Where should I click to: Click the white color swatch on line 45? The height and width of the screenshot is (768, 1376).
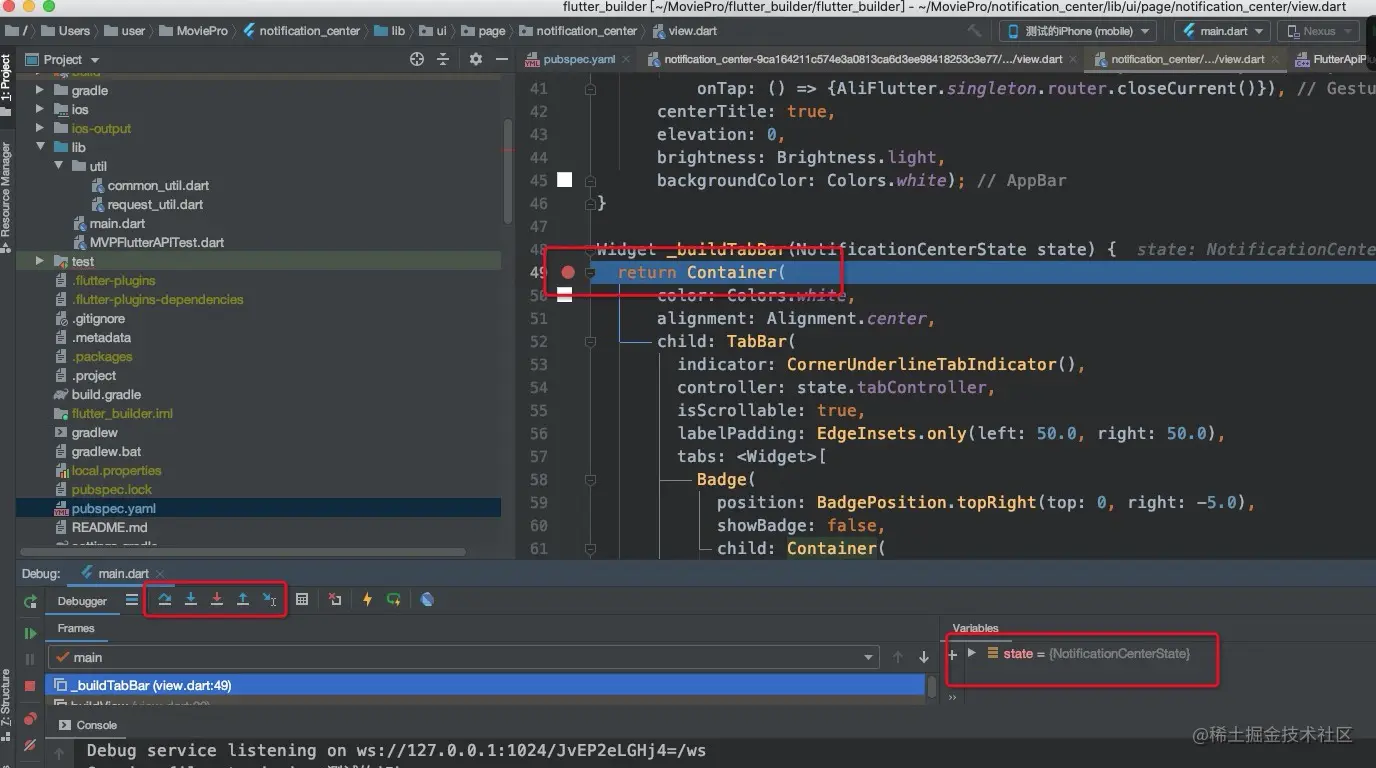[x=564, y=180]
